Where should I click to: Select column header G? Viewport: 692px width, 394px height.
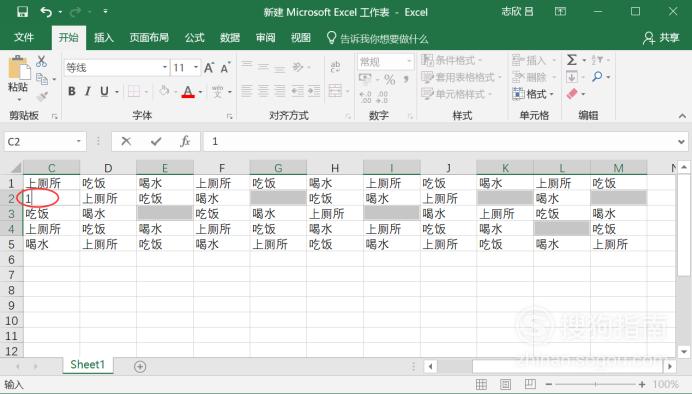[278, 168]
